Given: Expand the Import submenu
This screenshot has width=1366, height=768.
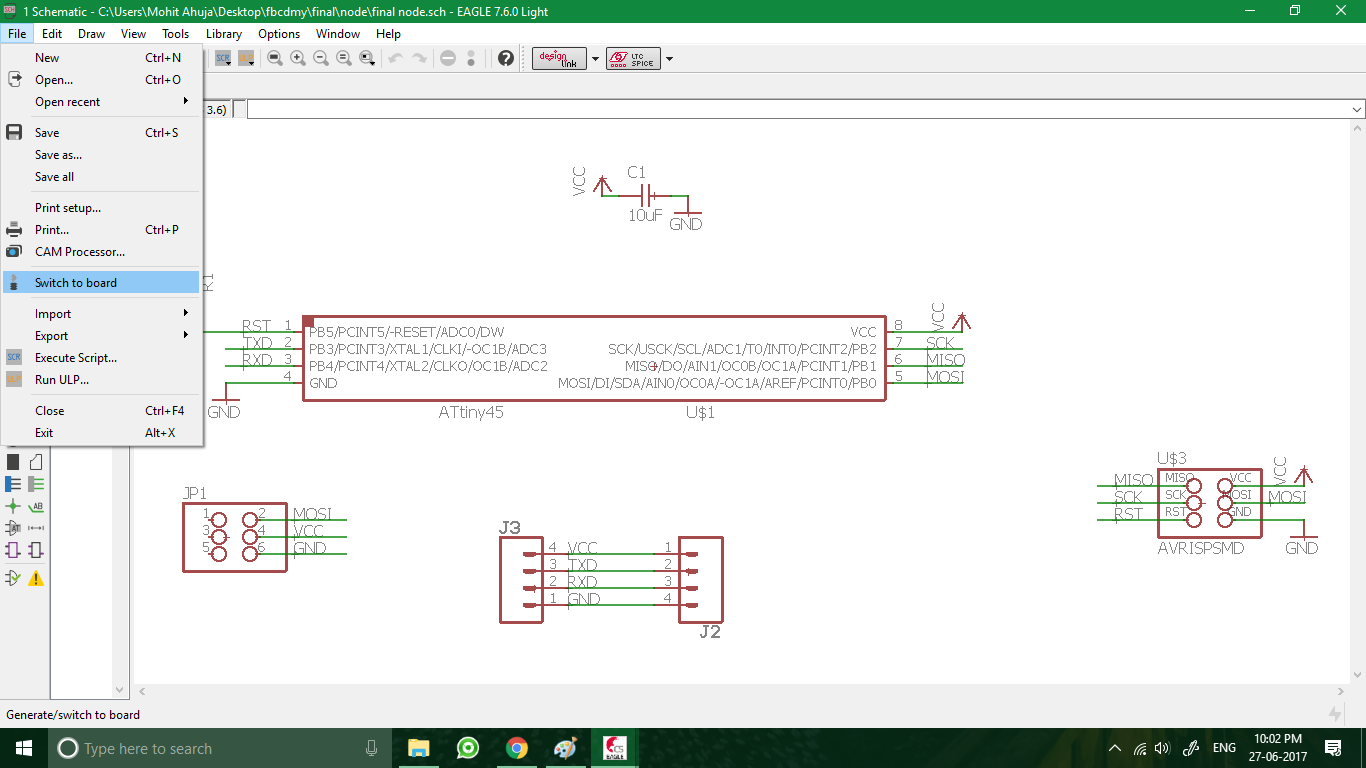Looking at the screenshot, I should [102, 314].
